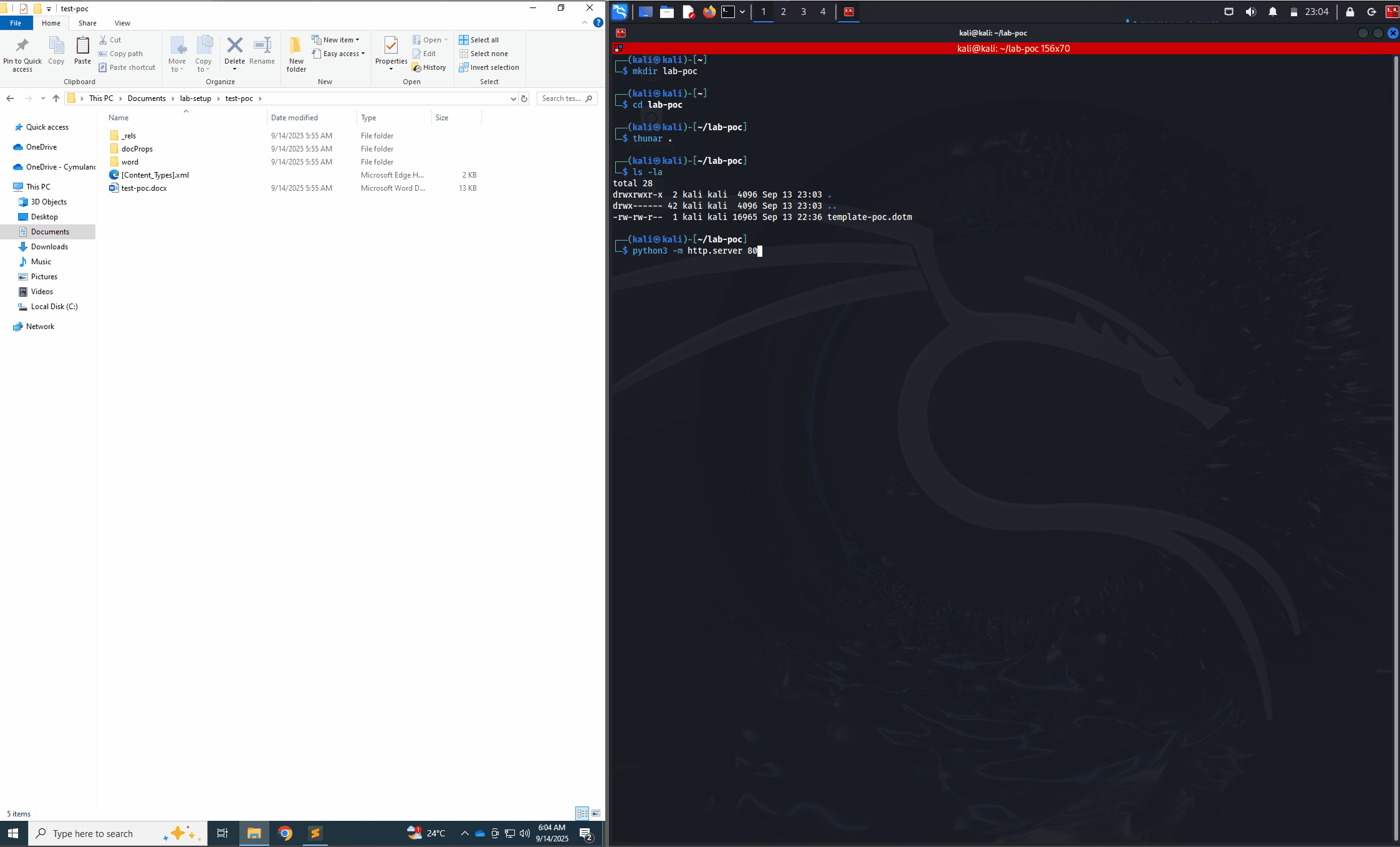This screenshot has width=1400, height=847.
Task: Open the File menu tab
Action: click(x=16, y=23)
